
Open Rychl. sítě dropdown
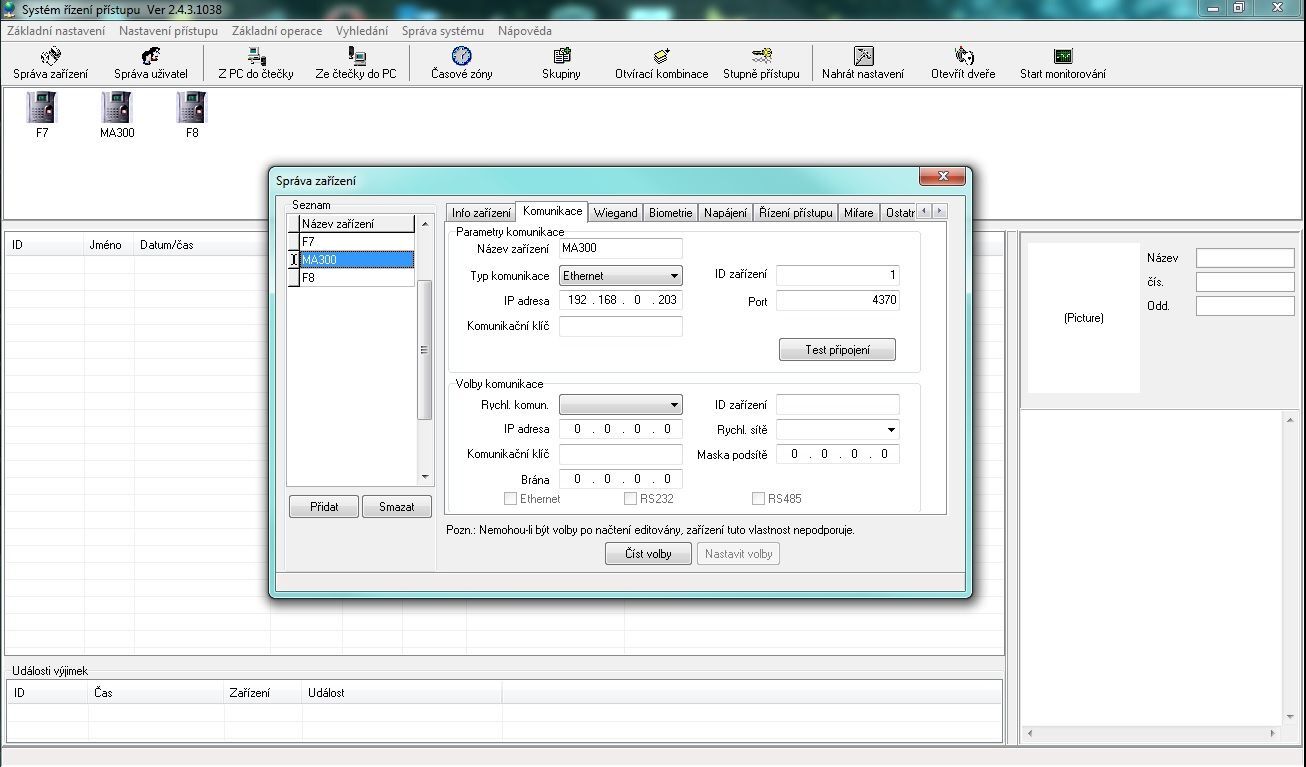[x=838, y=430]
